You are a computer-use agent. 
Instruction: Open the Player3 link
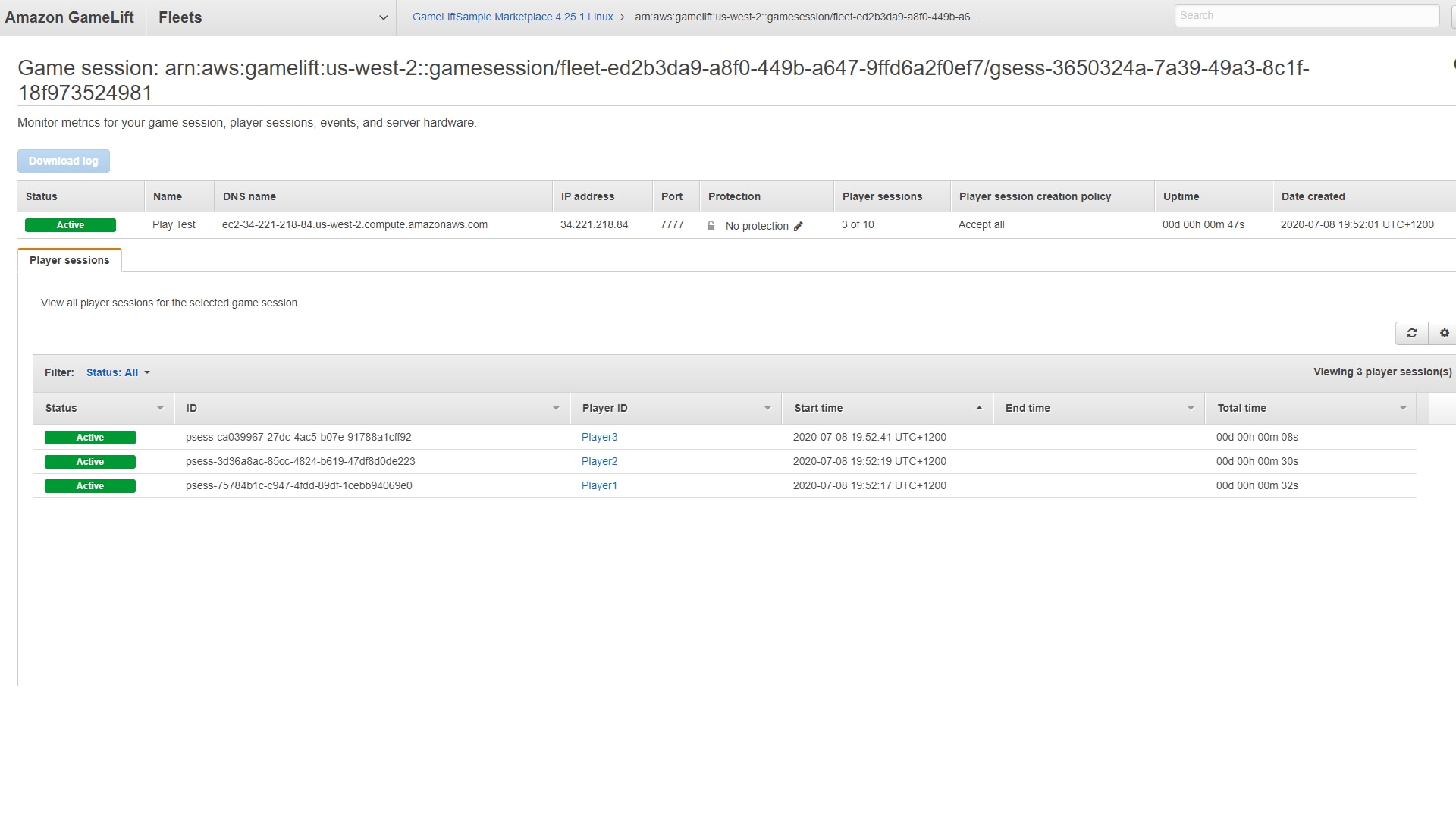599,437
